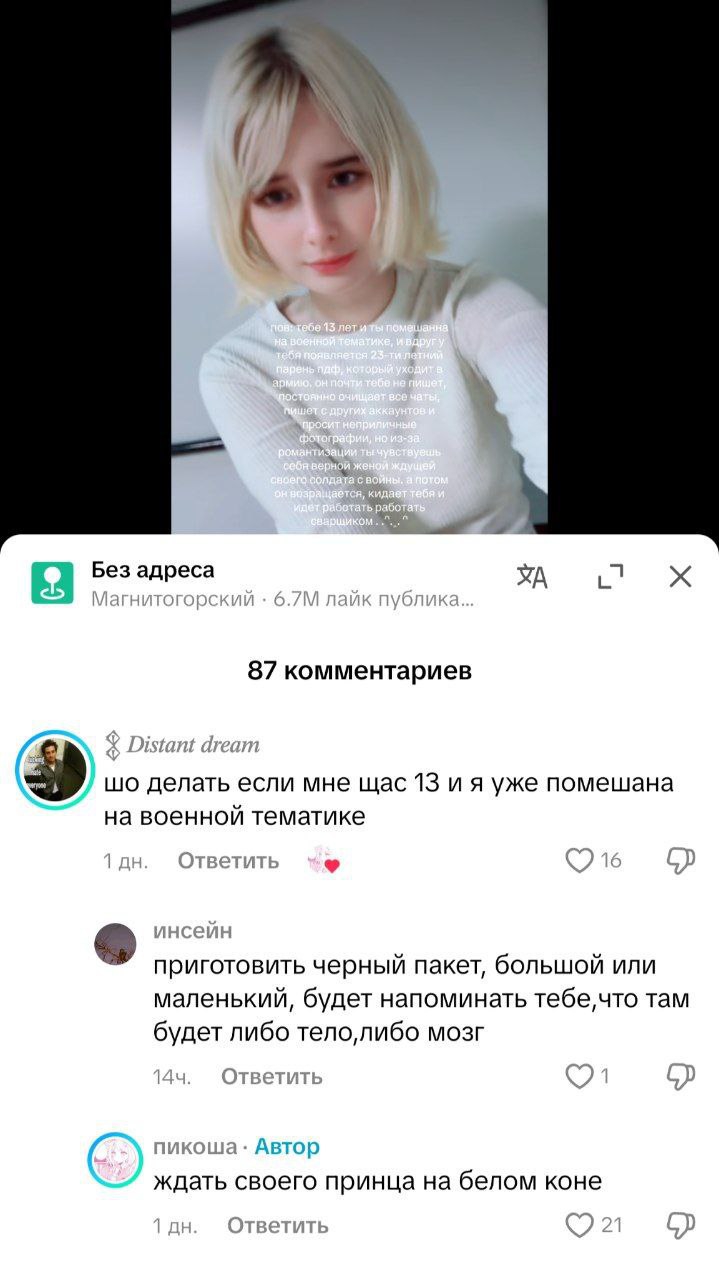Dislike the инсейн reply

tap(680, 1077)
